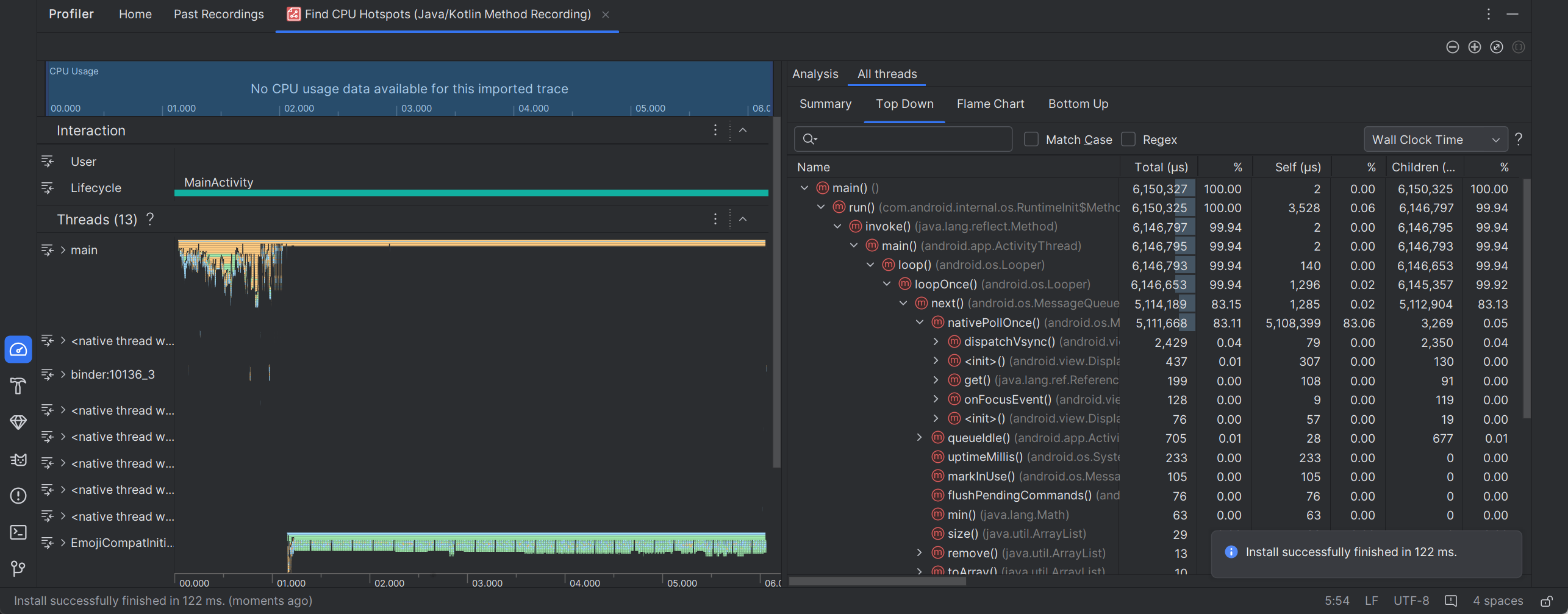Sort by the Children column header
Screen dimensions: 1568x614
pos(1423,167)
